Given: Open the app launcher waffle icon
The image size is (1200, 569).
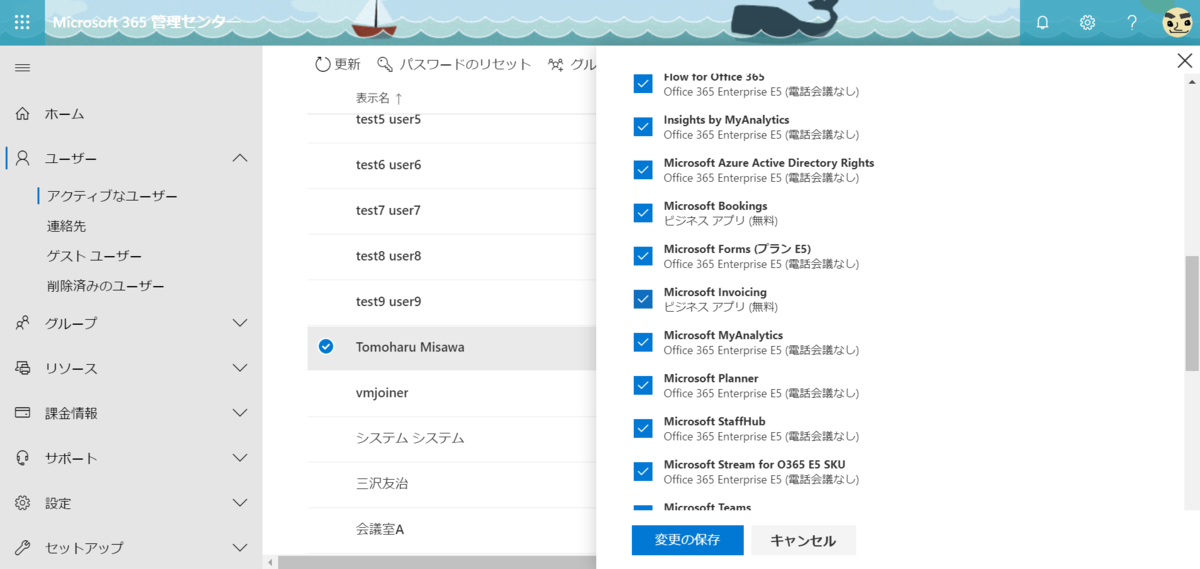Looking at the screenshot, I should coord(22,22).
